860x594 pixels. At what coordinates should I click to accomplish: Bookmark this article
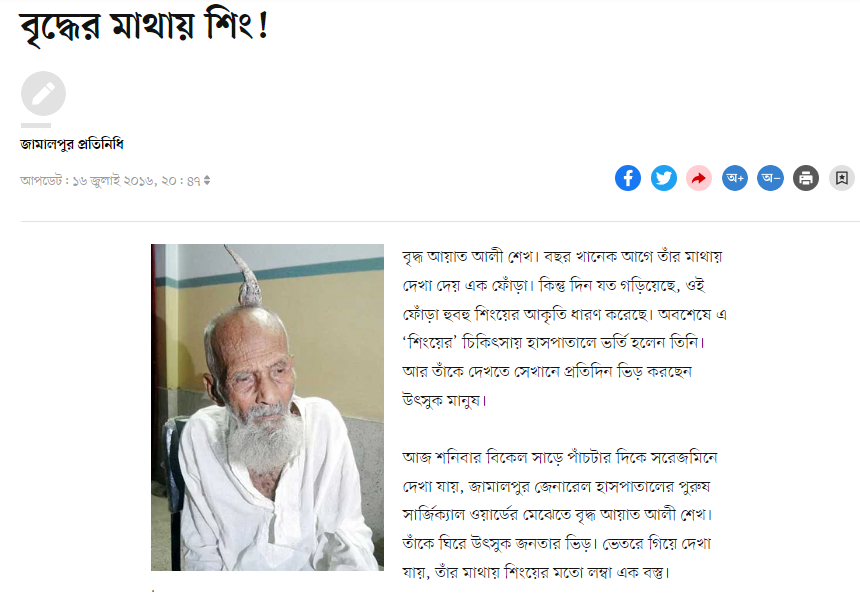pos(842,178)
